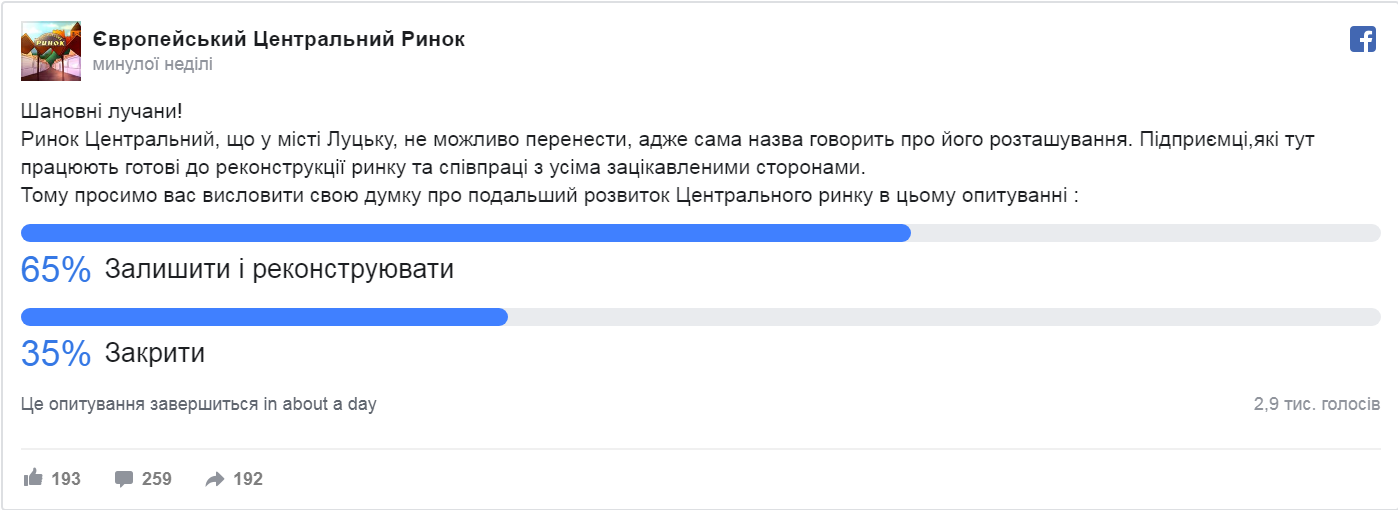The height and width of the screenshot is (510, 1398).
Task: Click the 65% poll progress bar
Action: tap(466, 233)
